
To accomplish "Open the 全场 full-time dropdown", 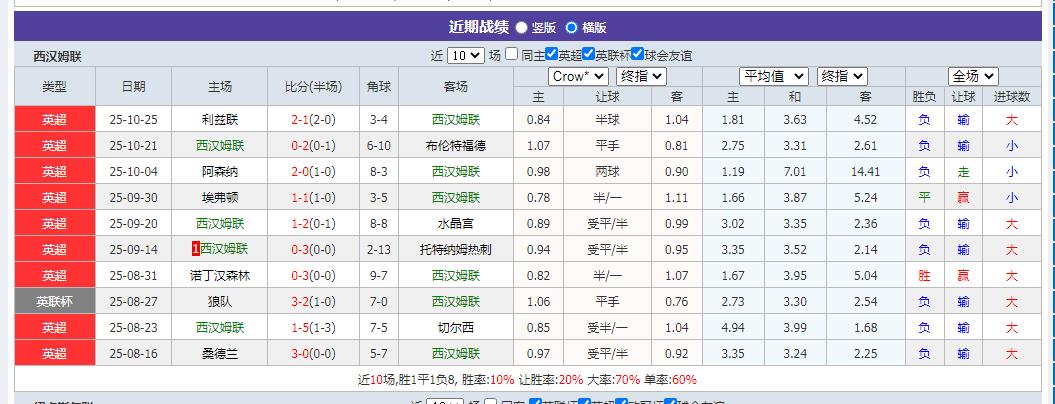I will click(973, 76).
